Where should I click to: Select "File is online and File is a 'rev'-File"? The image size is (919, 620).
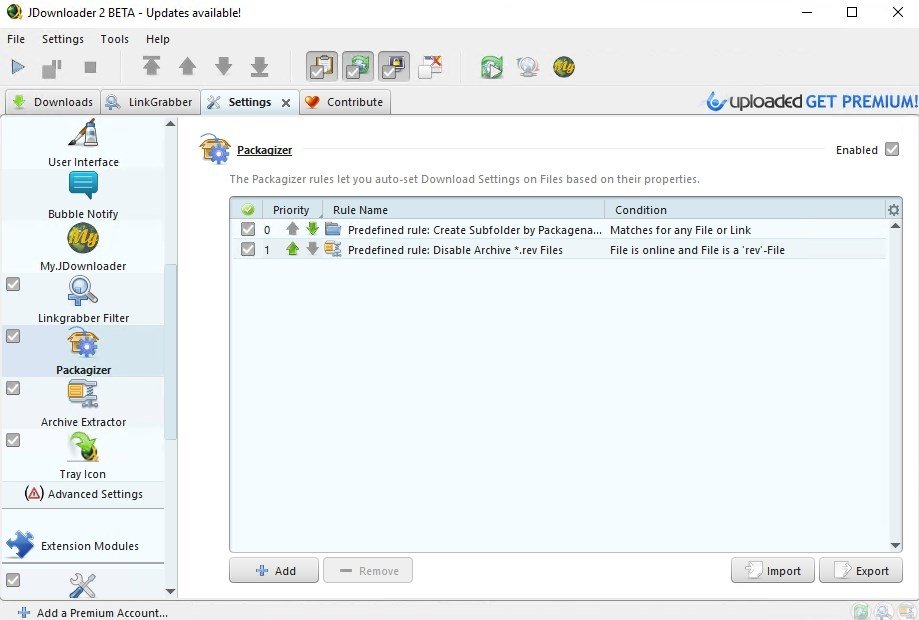(x=697, y=250)
